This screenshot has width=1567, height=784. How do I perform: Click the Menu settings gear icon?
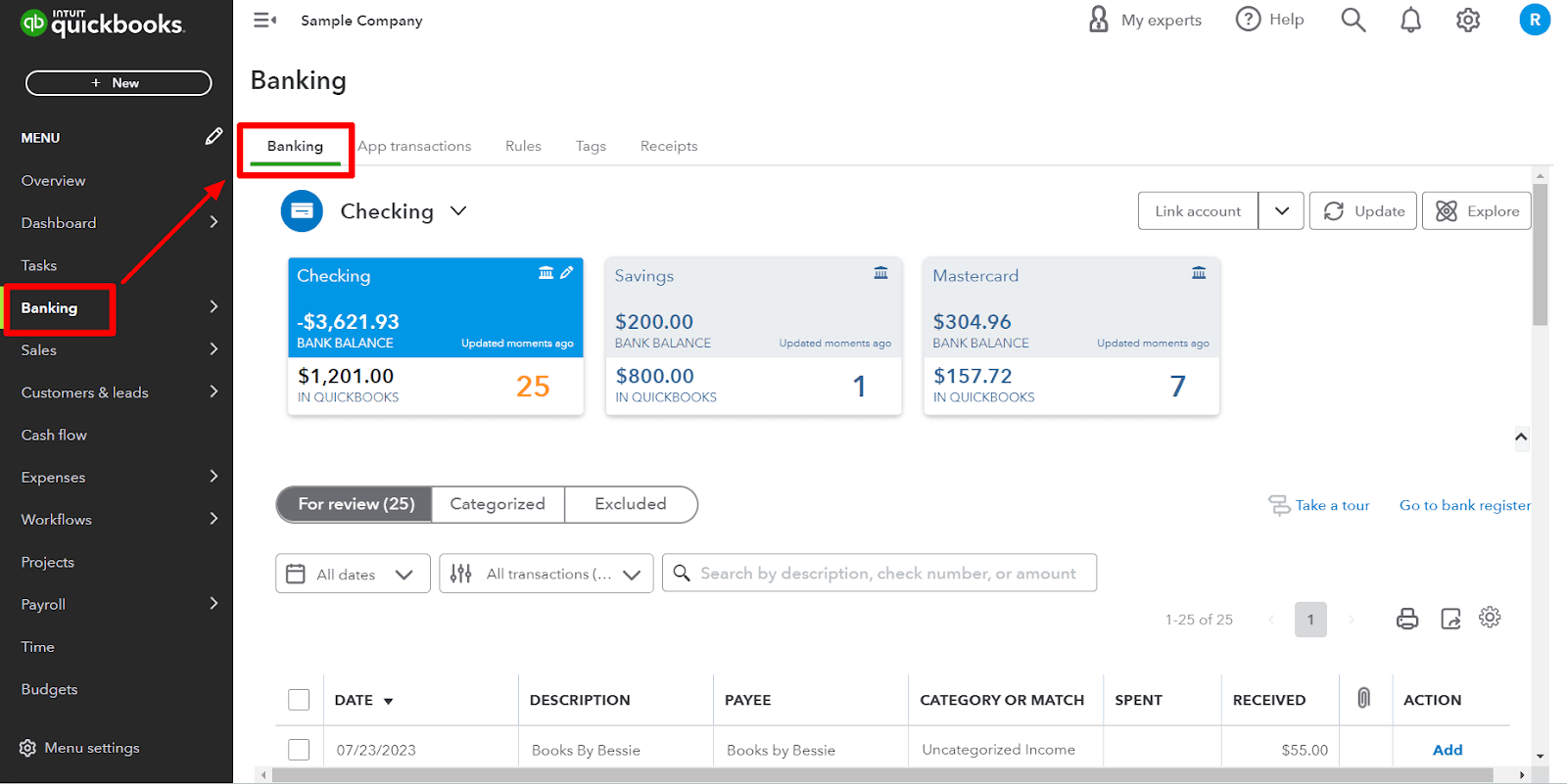pos(27,748)
